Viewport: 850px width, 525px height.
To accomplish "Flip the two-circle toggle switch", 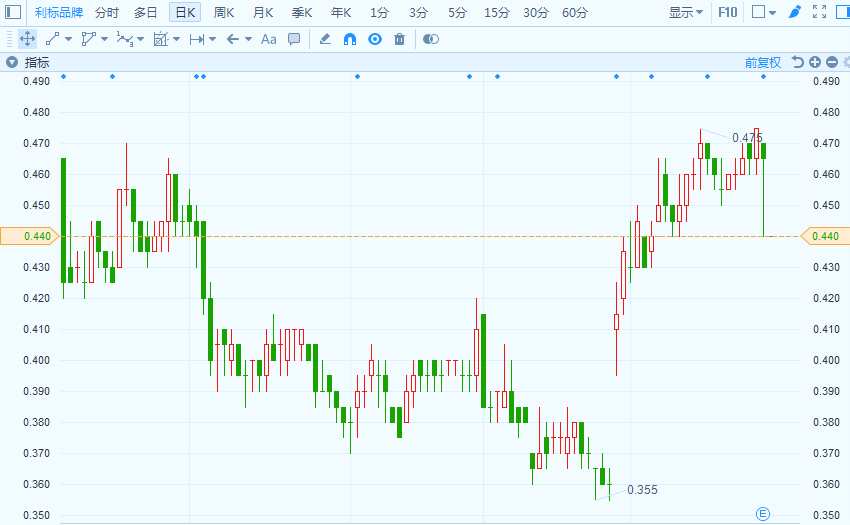I will click(430, 39).
